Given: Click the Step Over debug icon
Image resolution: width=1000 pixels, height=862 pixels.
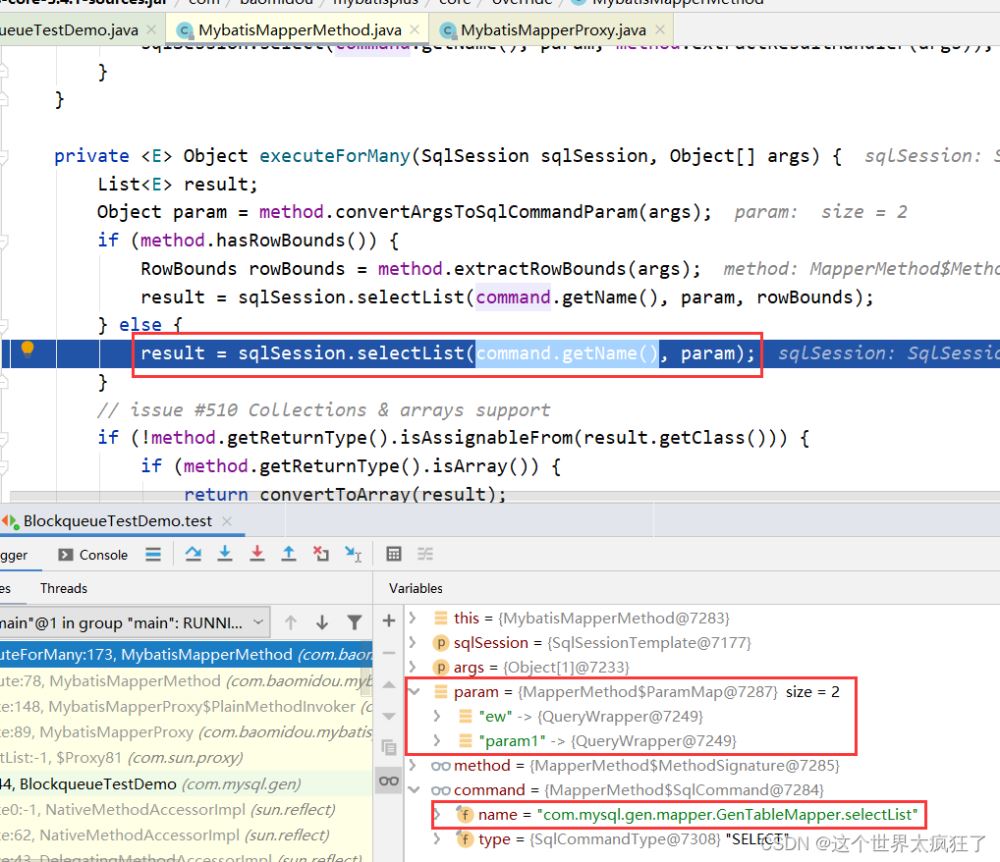Looking at the screenshot, I should (193, 554).
